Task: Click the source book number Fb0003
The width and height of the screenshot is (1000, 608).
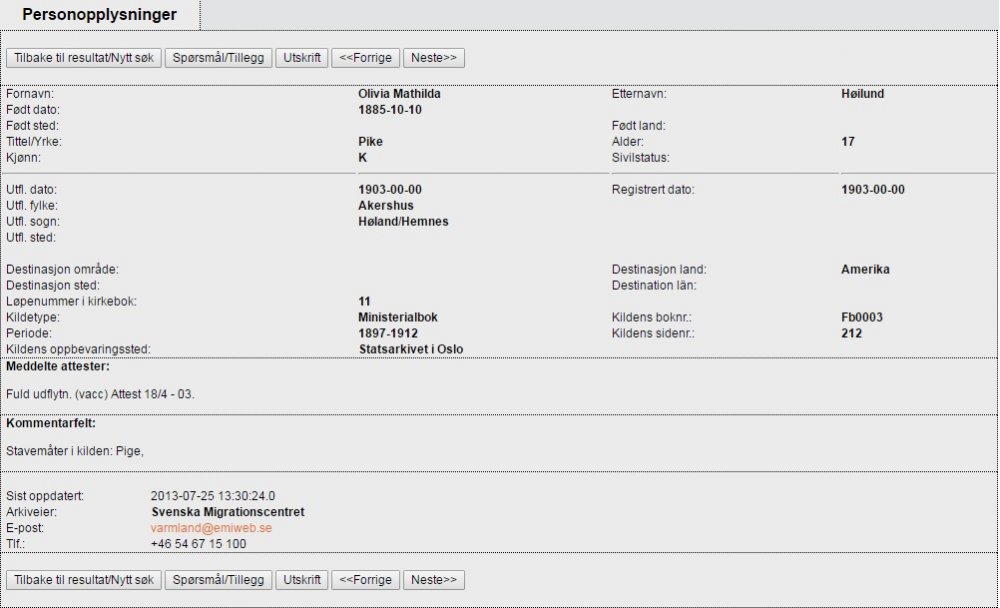Action: [x=862, y=318]
